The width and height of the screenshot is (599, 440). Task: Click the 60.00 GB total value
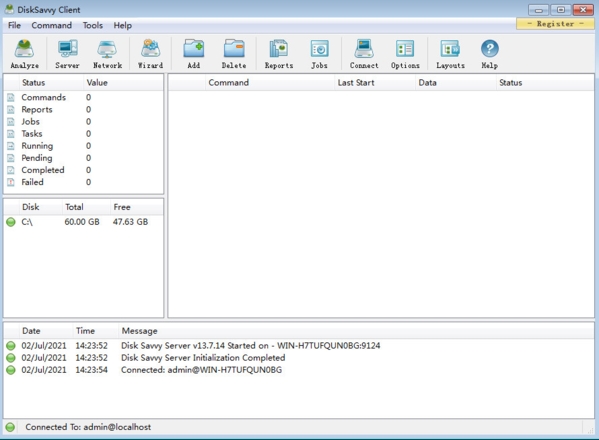tap(82, 222)
